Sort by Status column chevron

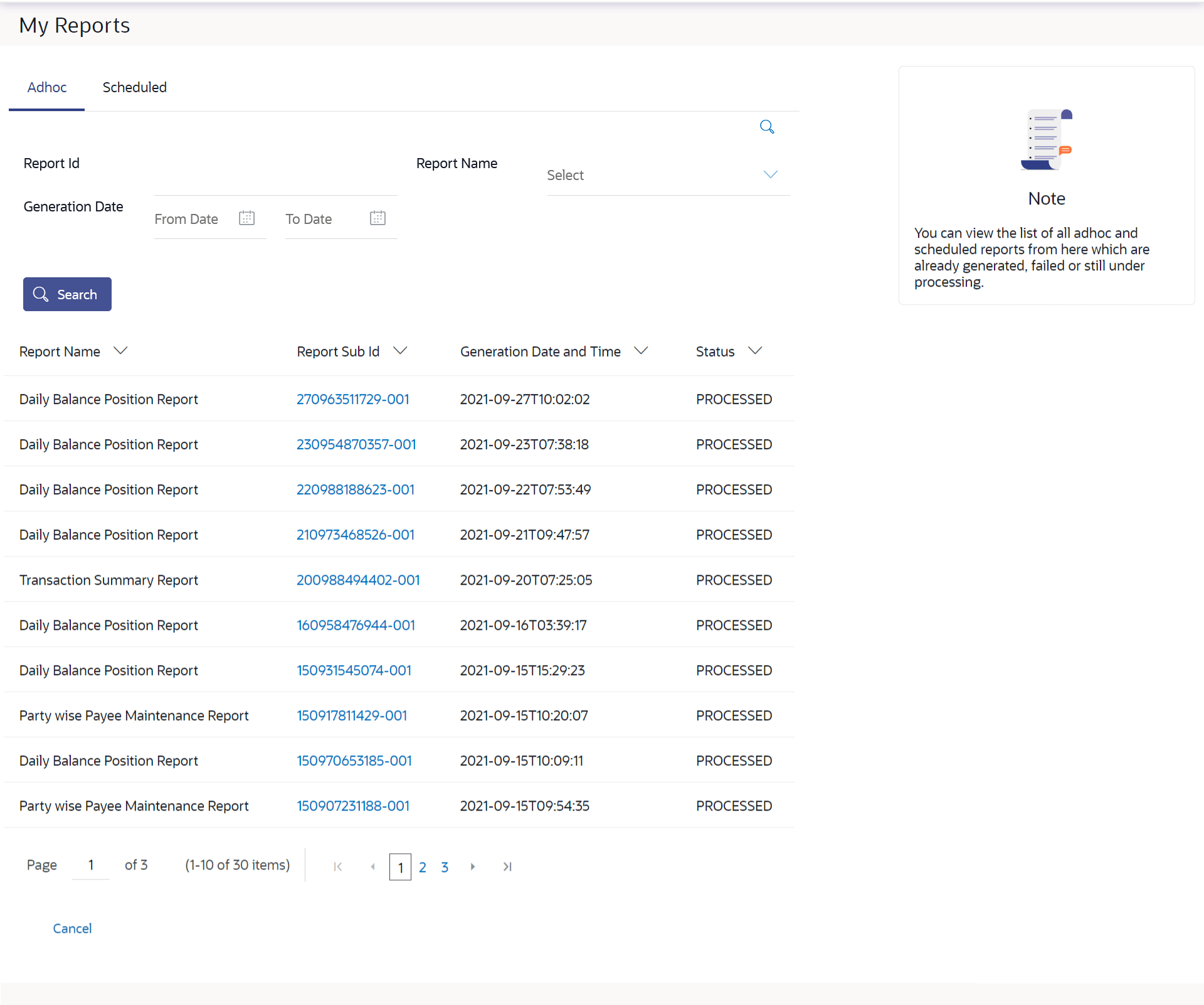point(755,351)
